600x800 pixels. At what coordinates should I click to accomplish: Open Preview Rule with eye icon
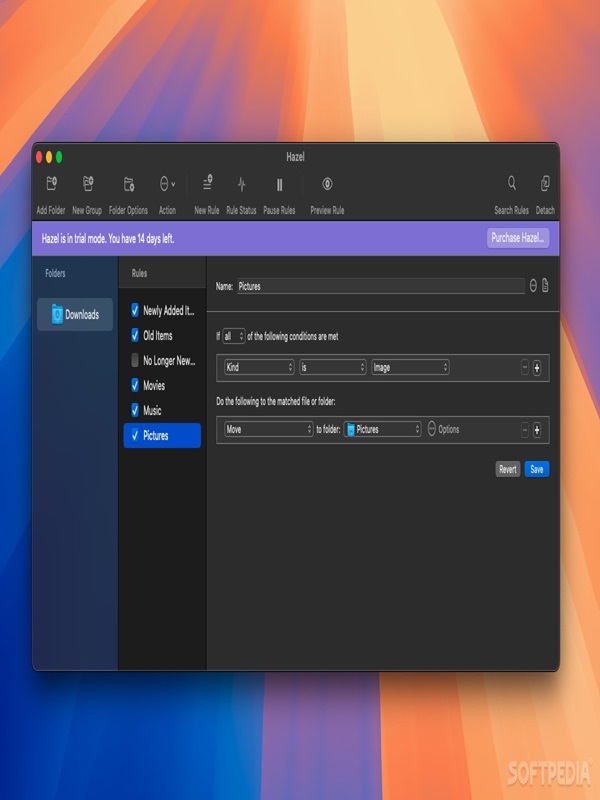pos(327,184)
